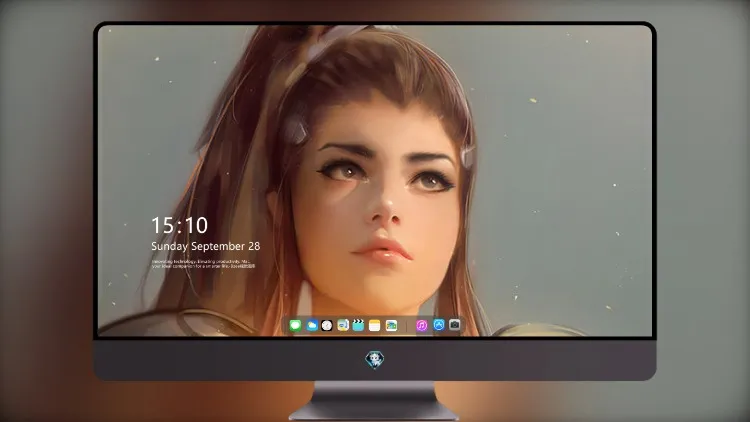Click the 15:10 time widget
Viewport: 750px width, 422px height.
(179, 225)
